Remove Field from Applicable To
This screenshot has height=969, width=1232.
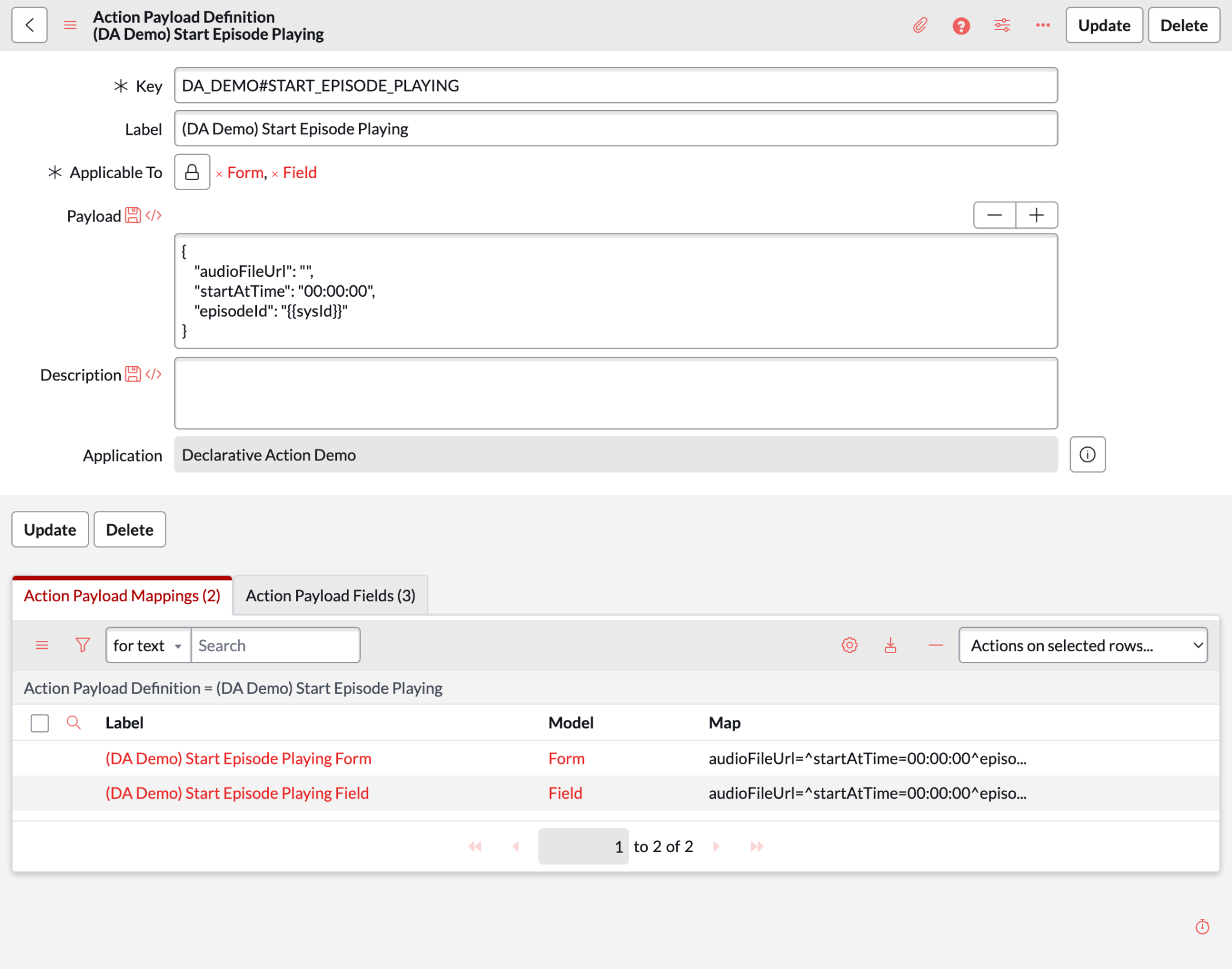276,173
